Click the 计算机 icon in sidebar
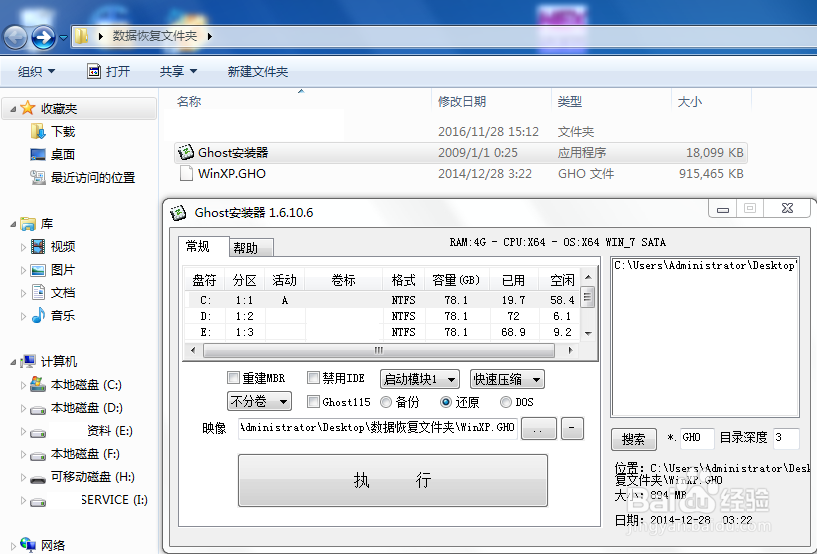Image resolution: width=817 pixels, height=554 pixels. [x=28, y=361]
